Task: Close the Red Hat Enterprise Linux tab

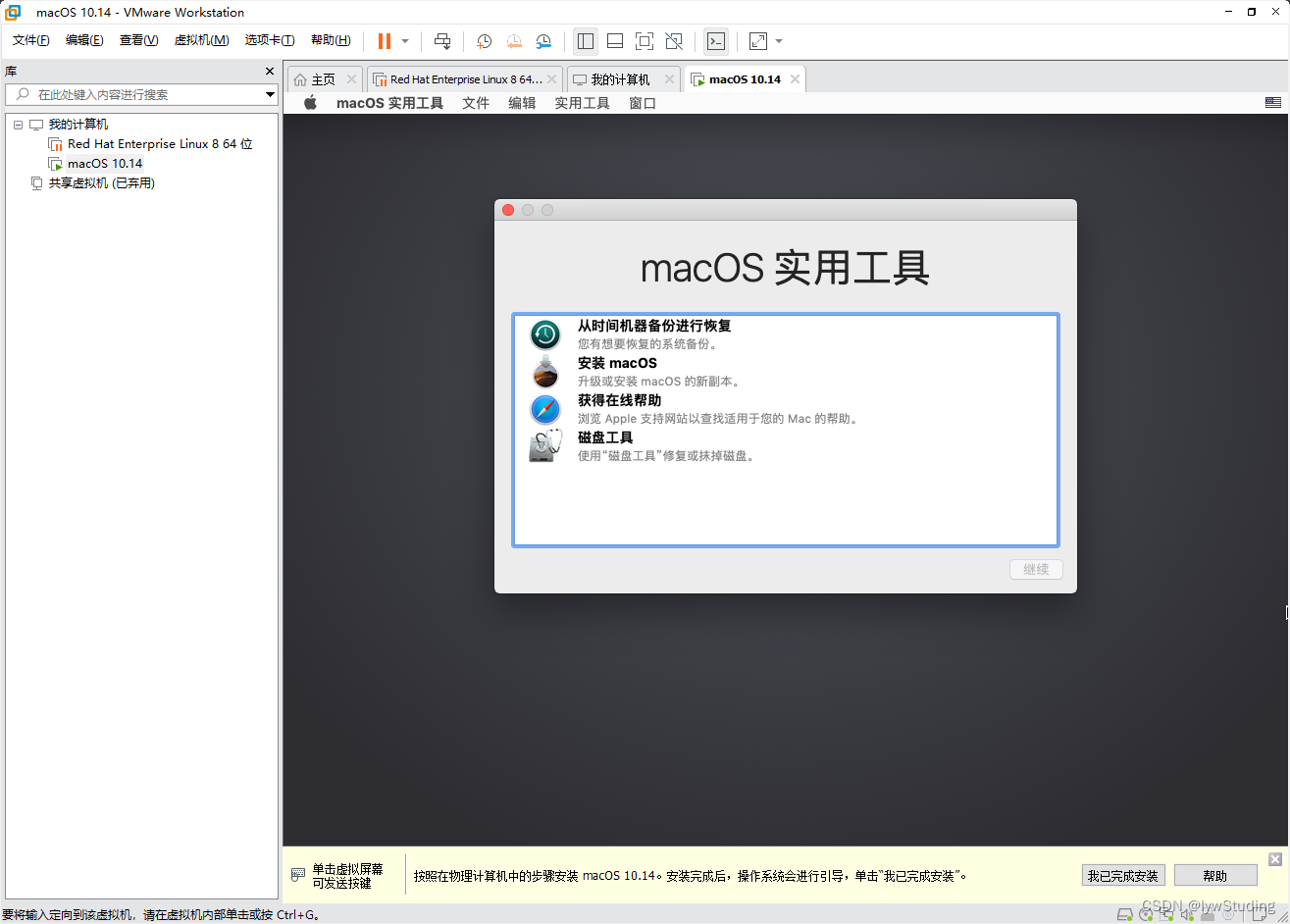Action: [x=552, y=79]
